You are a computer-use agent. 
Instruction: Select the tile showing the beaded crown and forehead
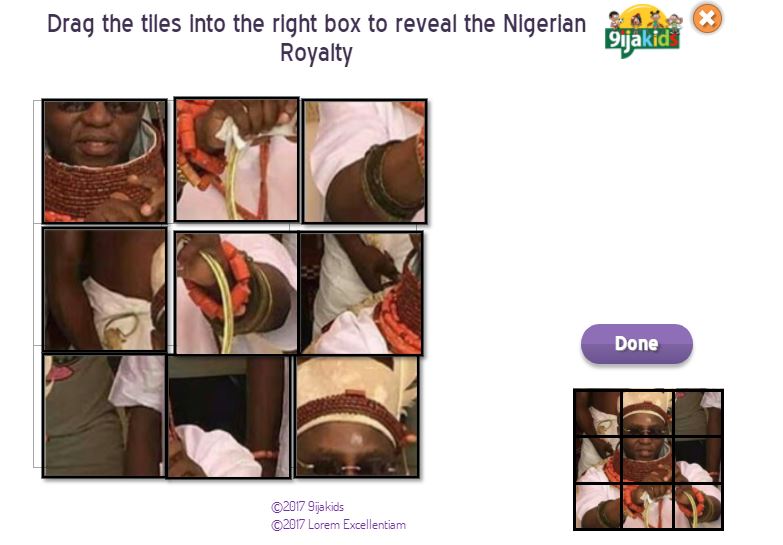[357, 416]
